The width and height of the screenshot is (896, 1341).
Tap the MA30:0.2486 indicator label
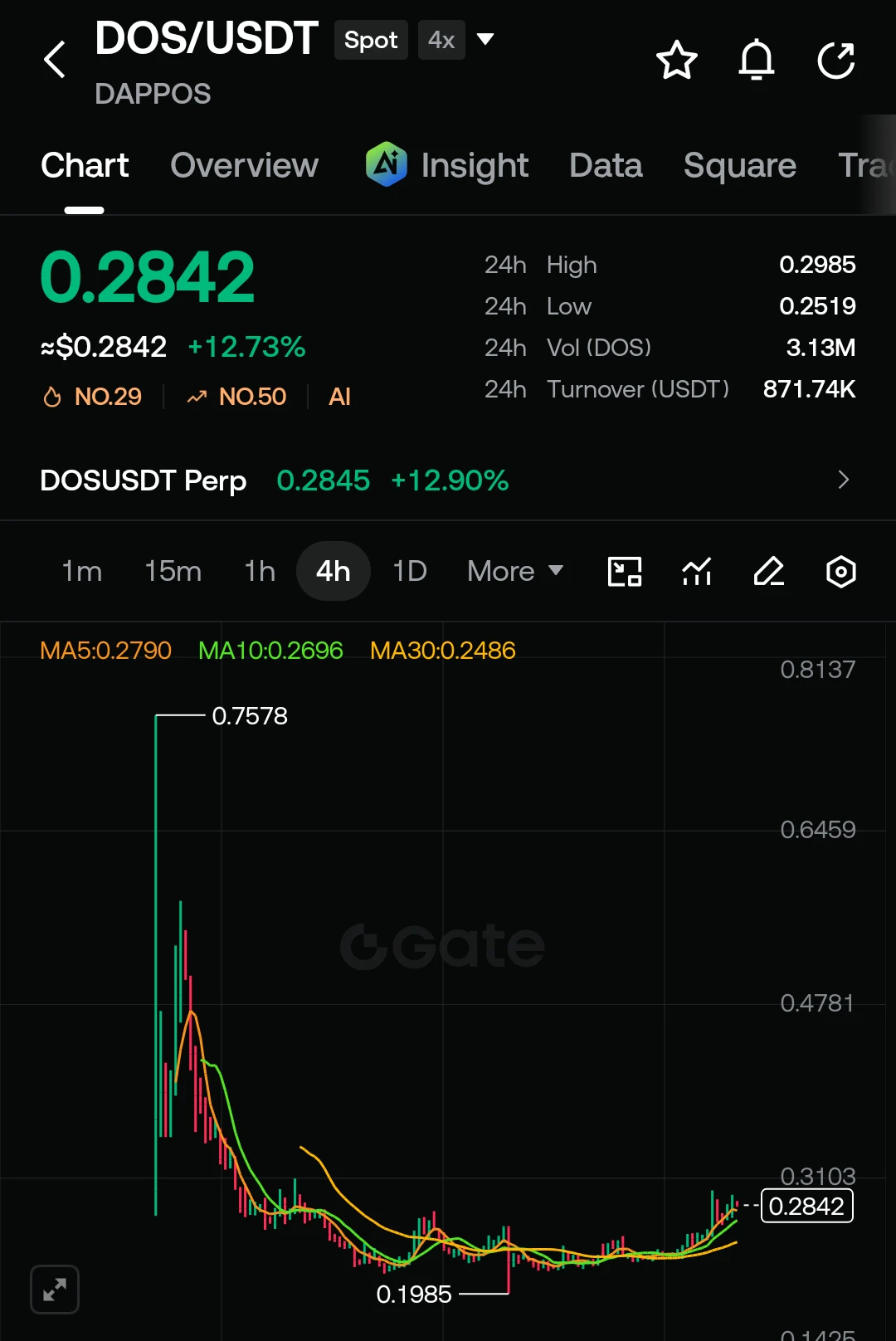click(443, 650)
